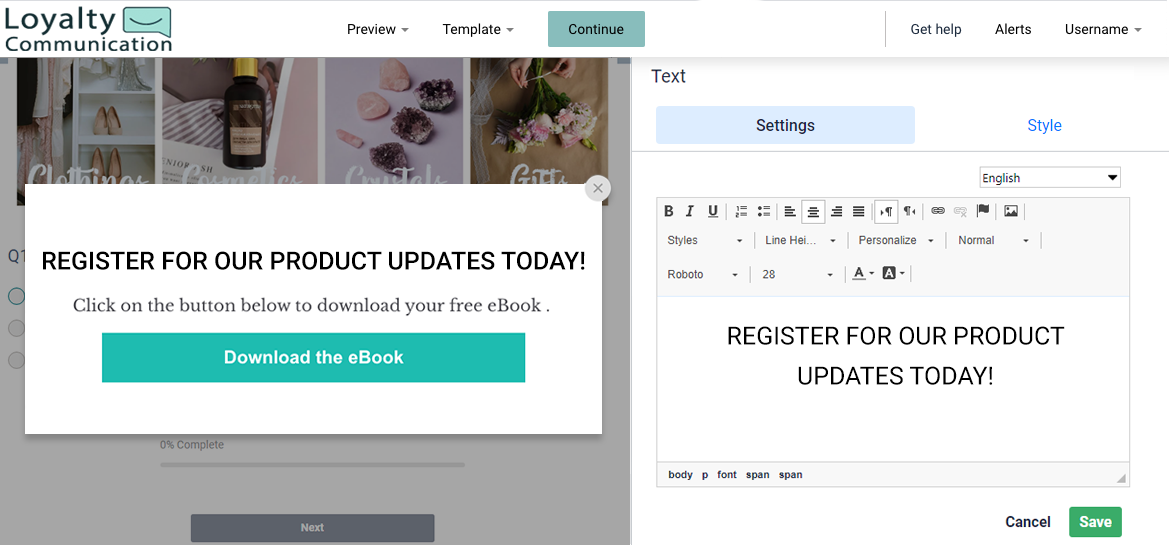The width and height of the screenshot is (1169, 545).
Task: Insert an anchor with flag icon
Action: coord(983,211)
